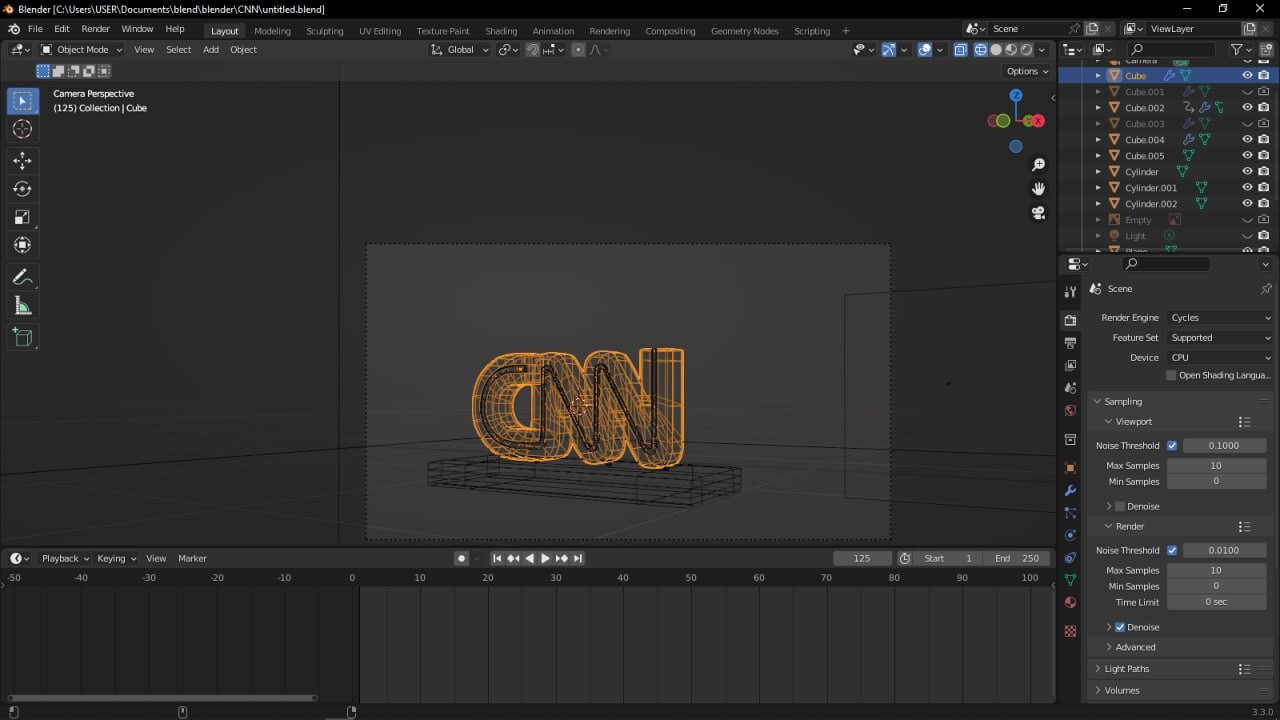Screen dimensions: 1280x720
Task: Open the Render Properties tab
Action: (1070, 319)
